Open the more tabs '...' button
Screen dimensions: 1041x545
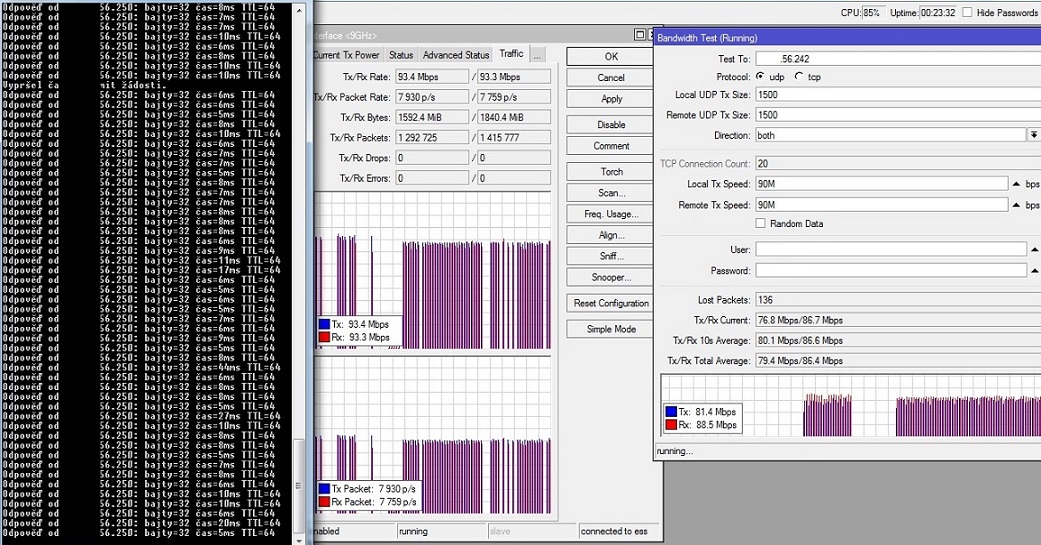(536, 55)
